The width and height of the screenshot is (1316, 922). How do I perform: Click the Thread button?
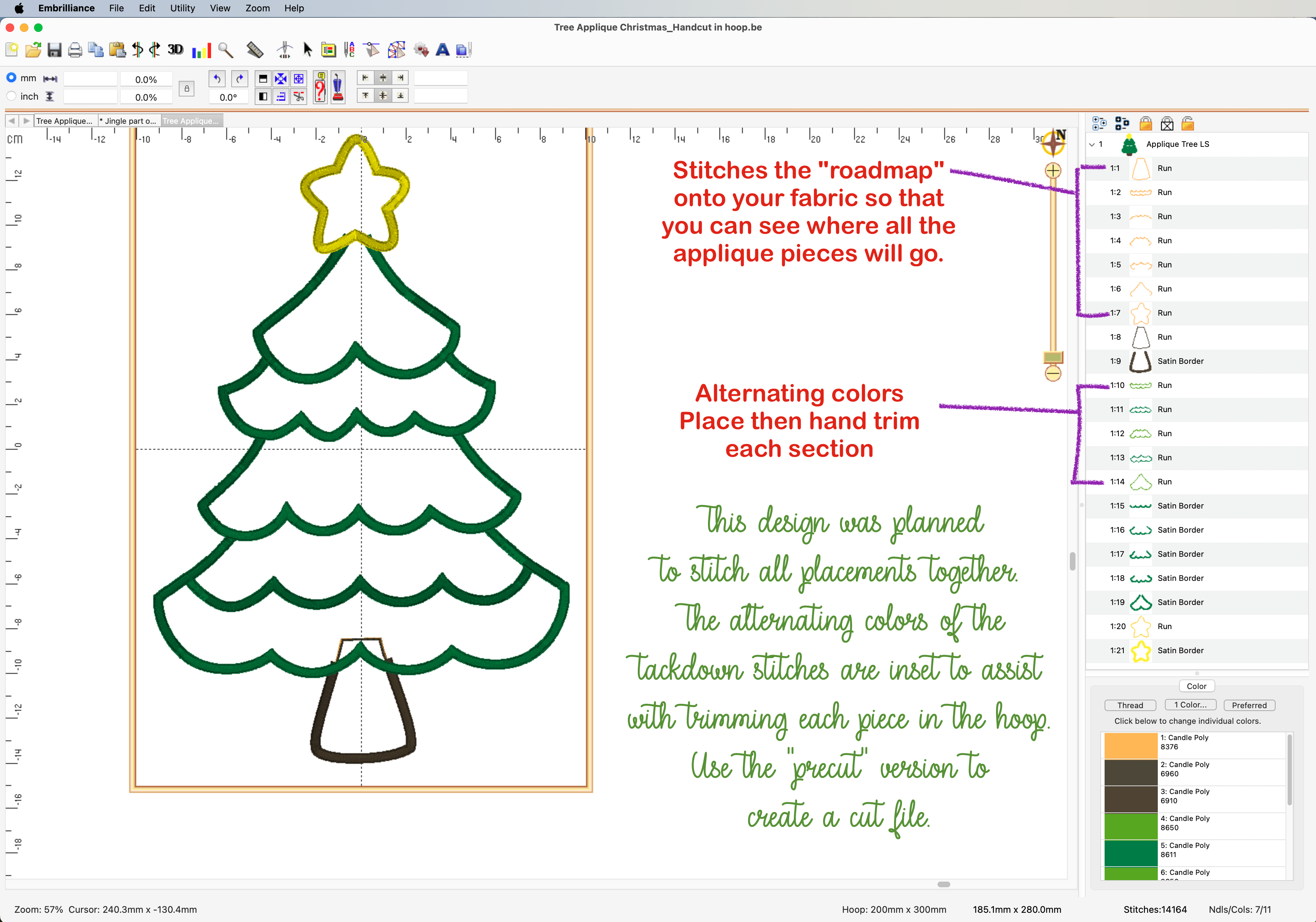[1130, 705]
